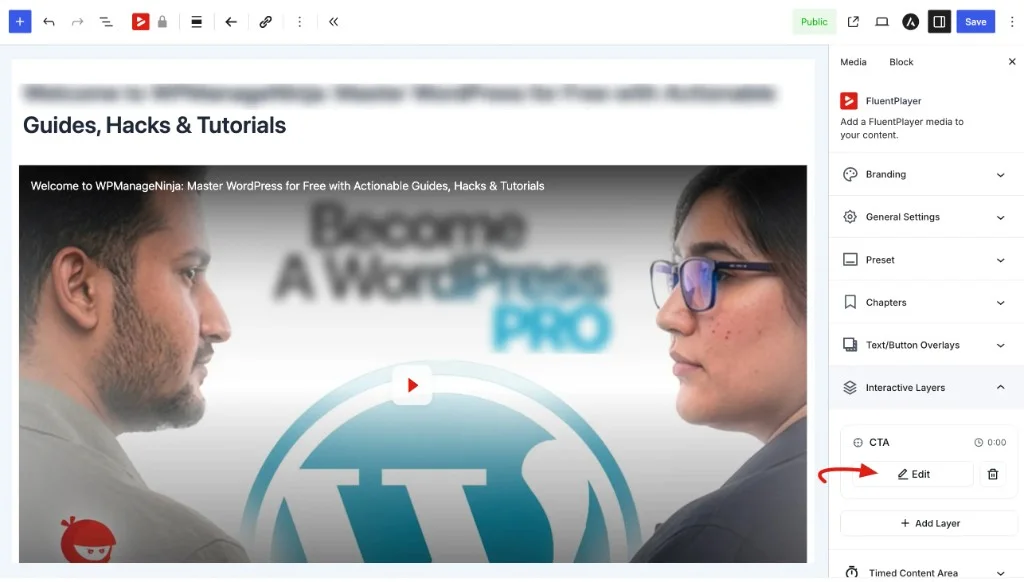1024x582 pixels.
Task: Select the FluentPlayer block icon in toolbar
Action: pos(140,22)
